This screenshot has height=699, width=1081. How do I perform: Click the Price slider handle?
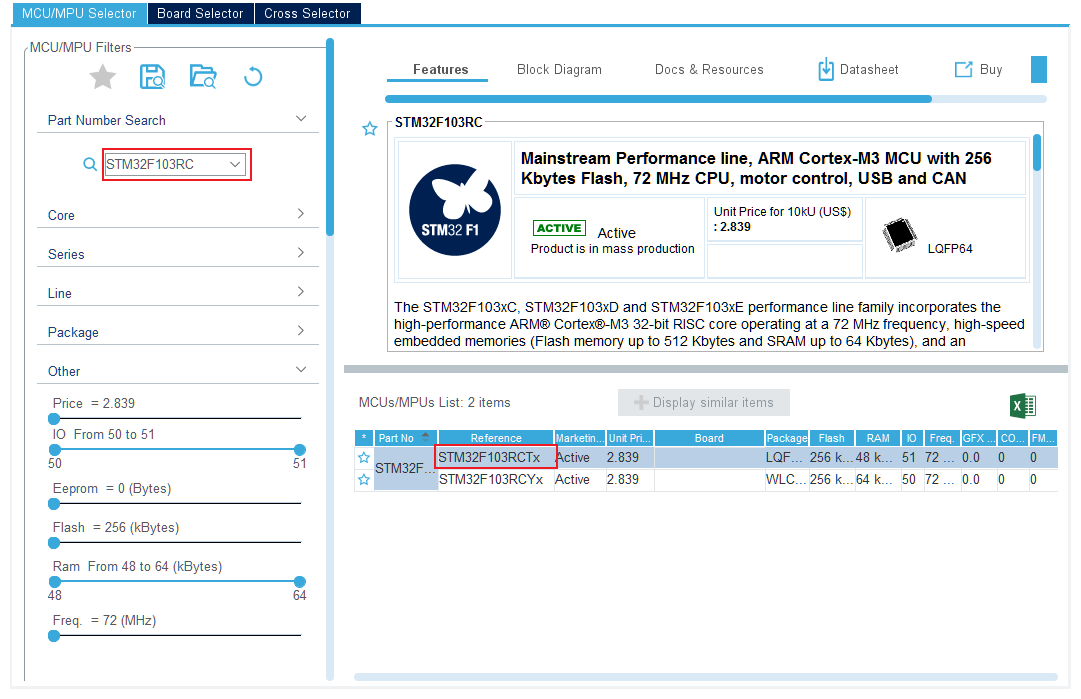click(54, 418)
